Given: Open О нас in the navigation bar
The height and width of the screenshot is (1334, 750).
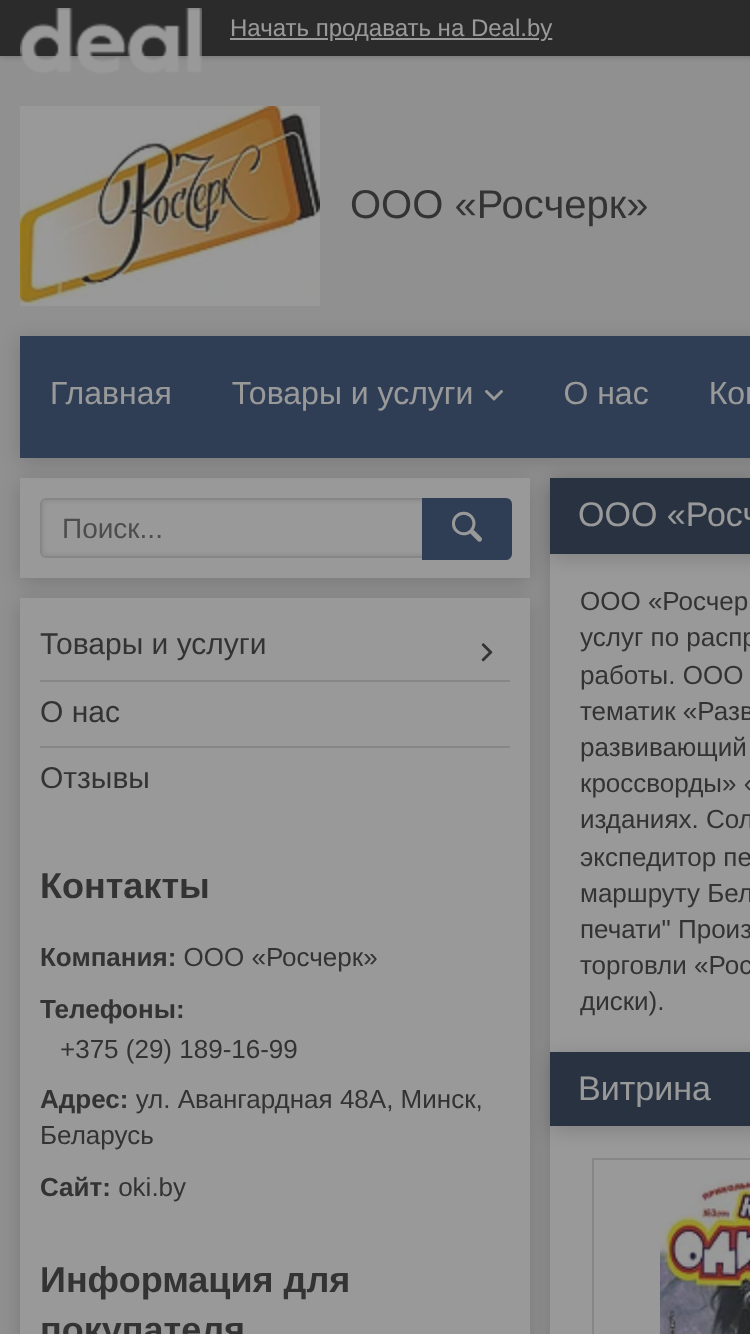Looking at the screenshot, I should pyautogui.click(x=606, y=394).
